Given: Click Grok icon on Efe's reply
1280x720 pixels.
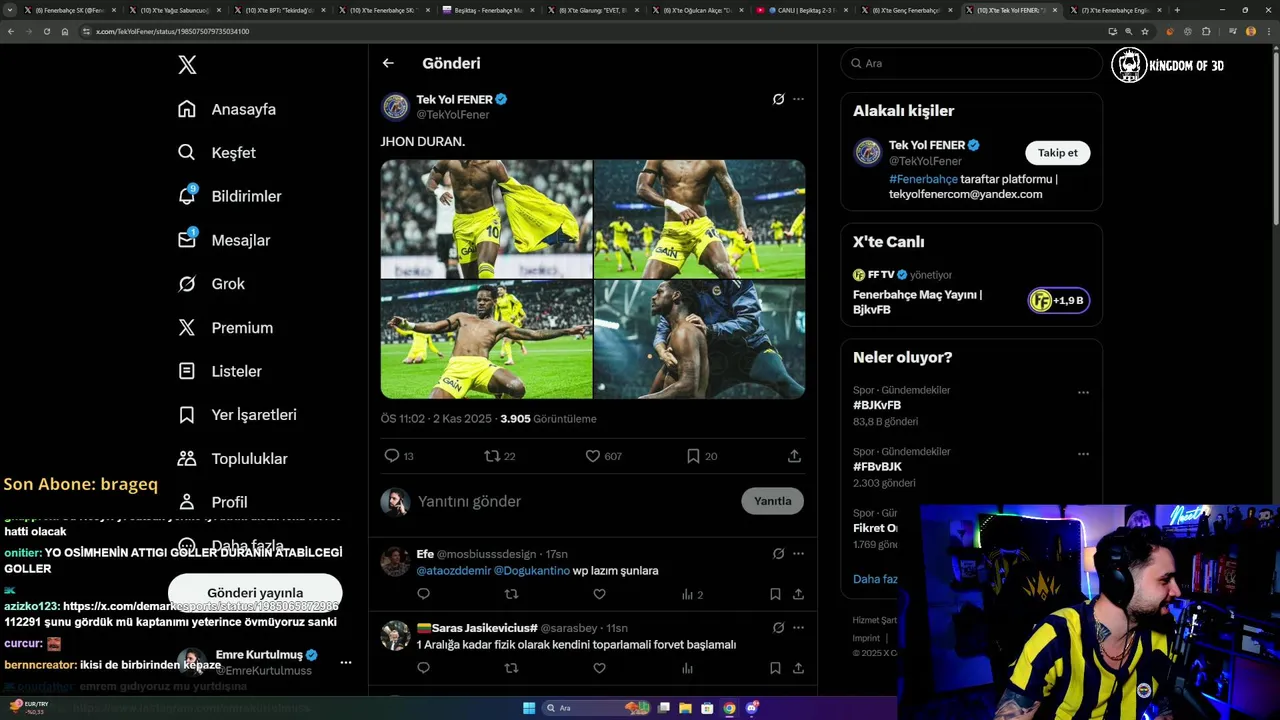Looking at the screenshot, I should click(778, 554).
